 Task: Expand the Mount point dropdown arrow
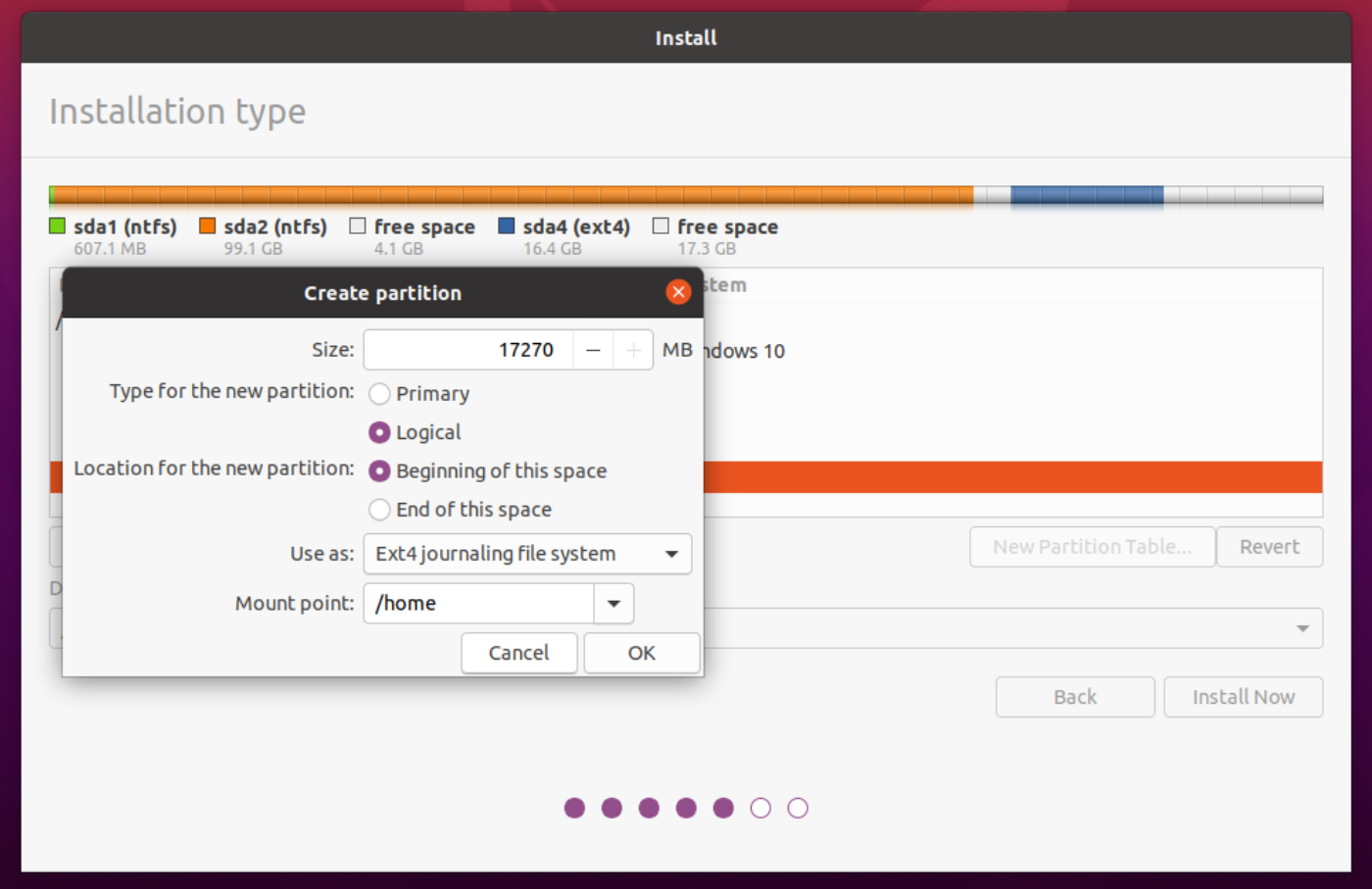[x=613, y=603]
